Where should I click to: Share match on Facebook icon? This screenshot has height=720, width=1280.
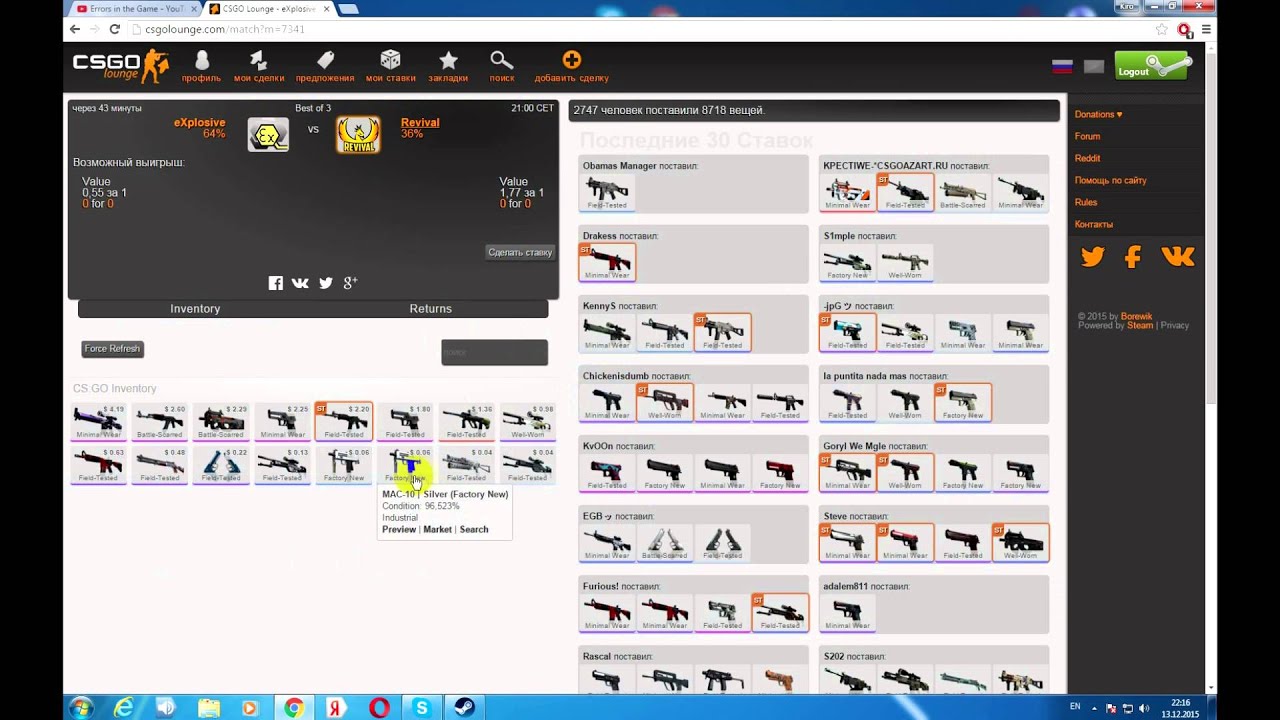pyautogui.click(x=276, y=283)
